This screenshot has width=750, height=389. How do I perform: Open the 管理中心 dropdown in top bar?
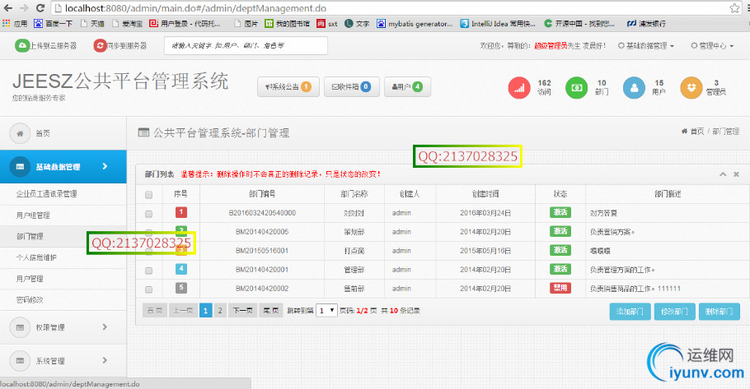[x=712, y=45]
